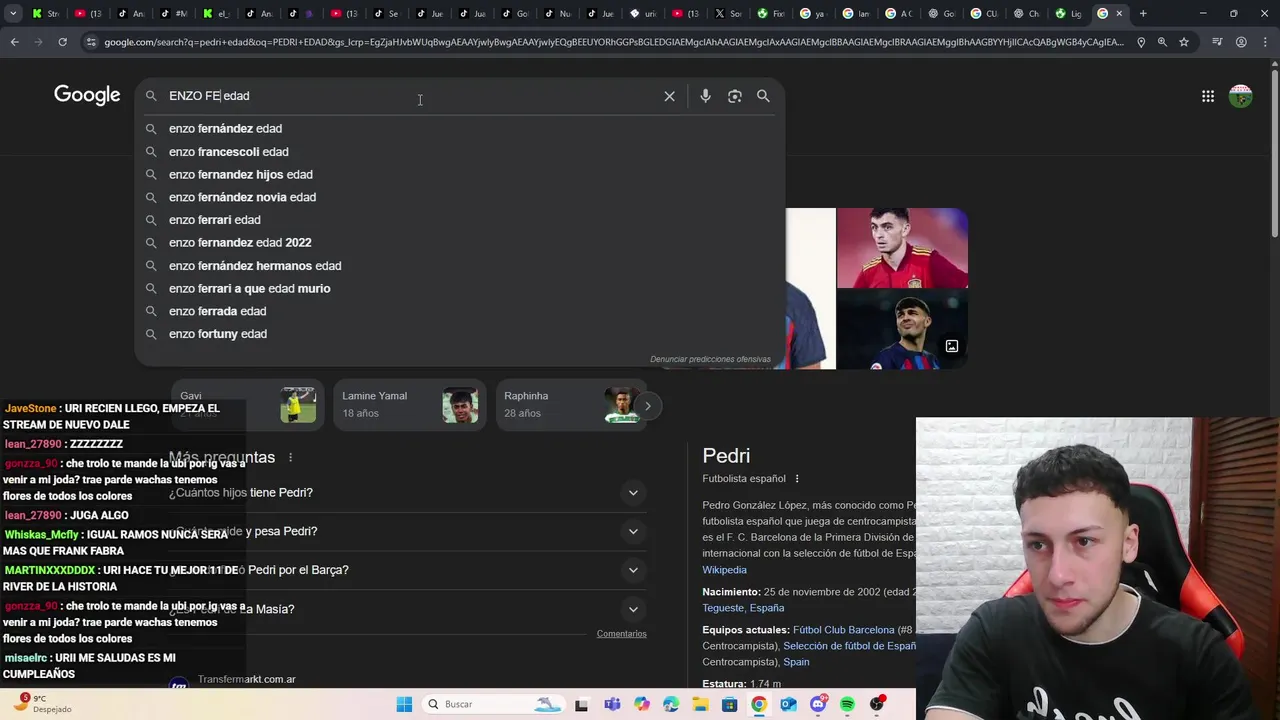Go back with the browser back arrow
The width and height of the screenshot is (1280, 720).
[x=14, y=42]
